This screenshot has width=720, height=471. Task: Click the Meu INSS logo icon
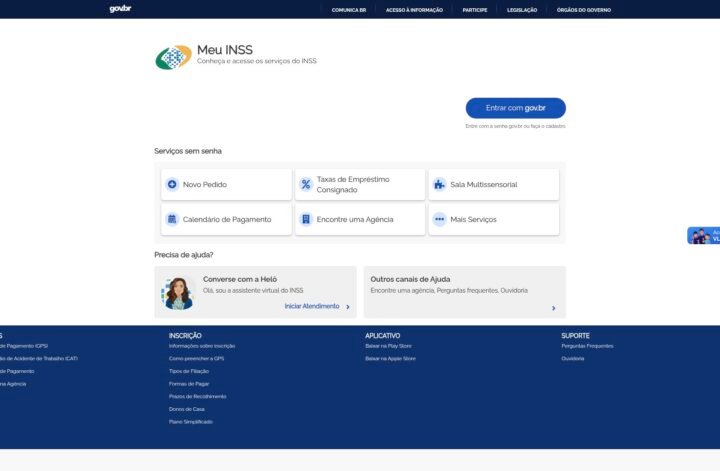pyautogui.click(x=173, y=57)
